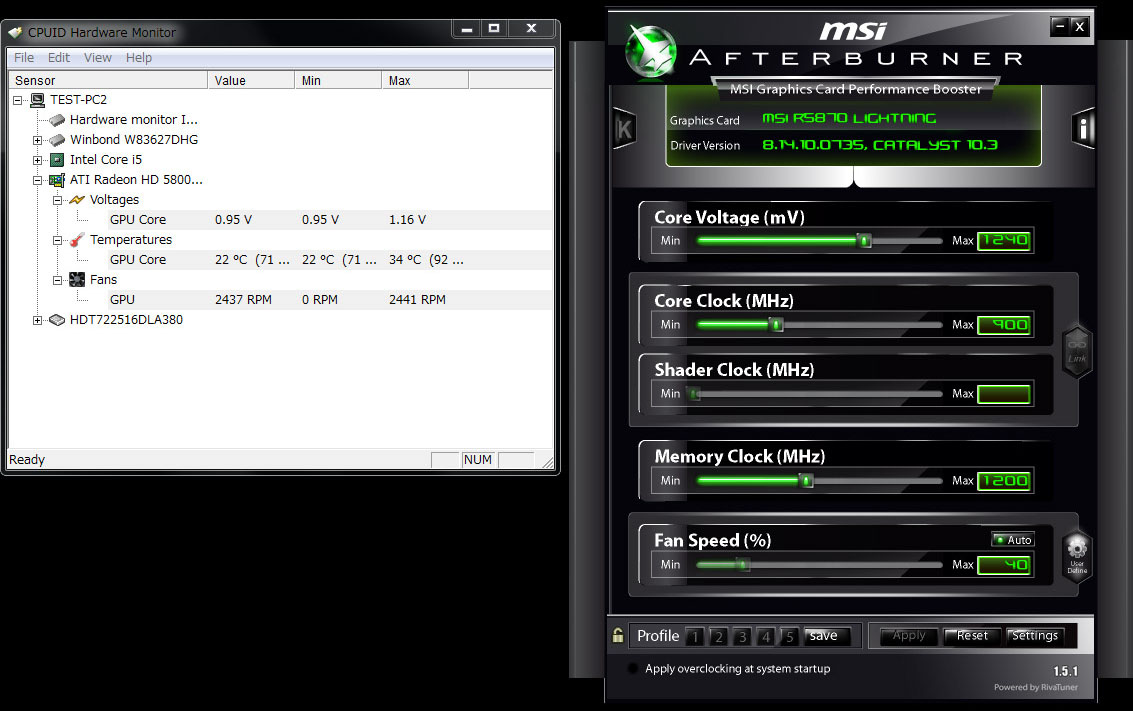This screenshot has width=1133, height=711.
Task: Open the Edit menu
Action: [x=59, y=58]
